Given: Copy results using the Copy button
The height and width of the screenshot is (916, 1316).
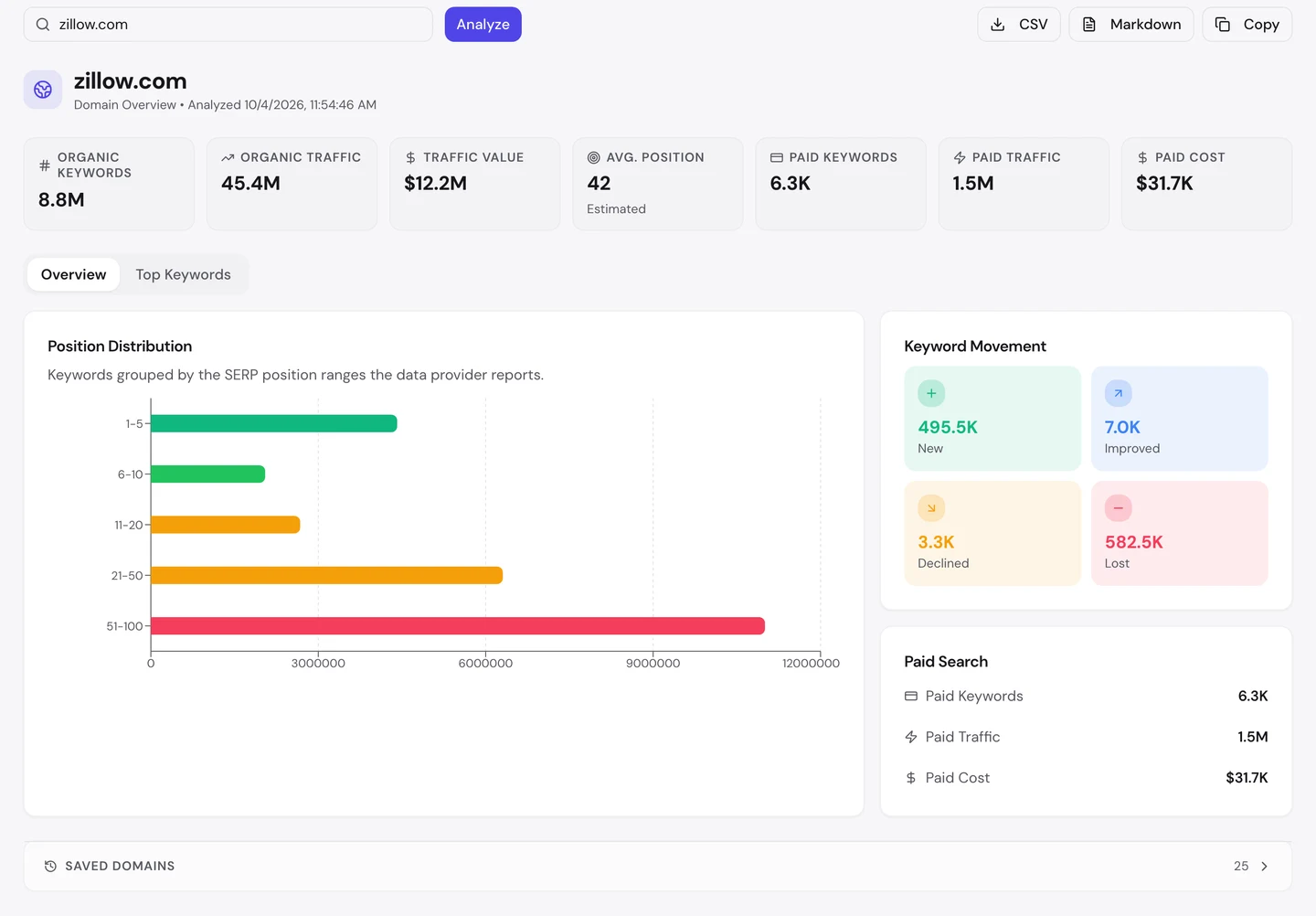Looking at the screenshot, I should [x=1247, y=25].
